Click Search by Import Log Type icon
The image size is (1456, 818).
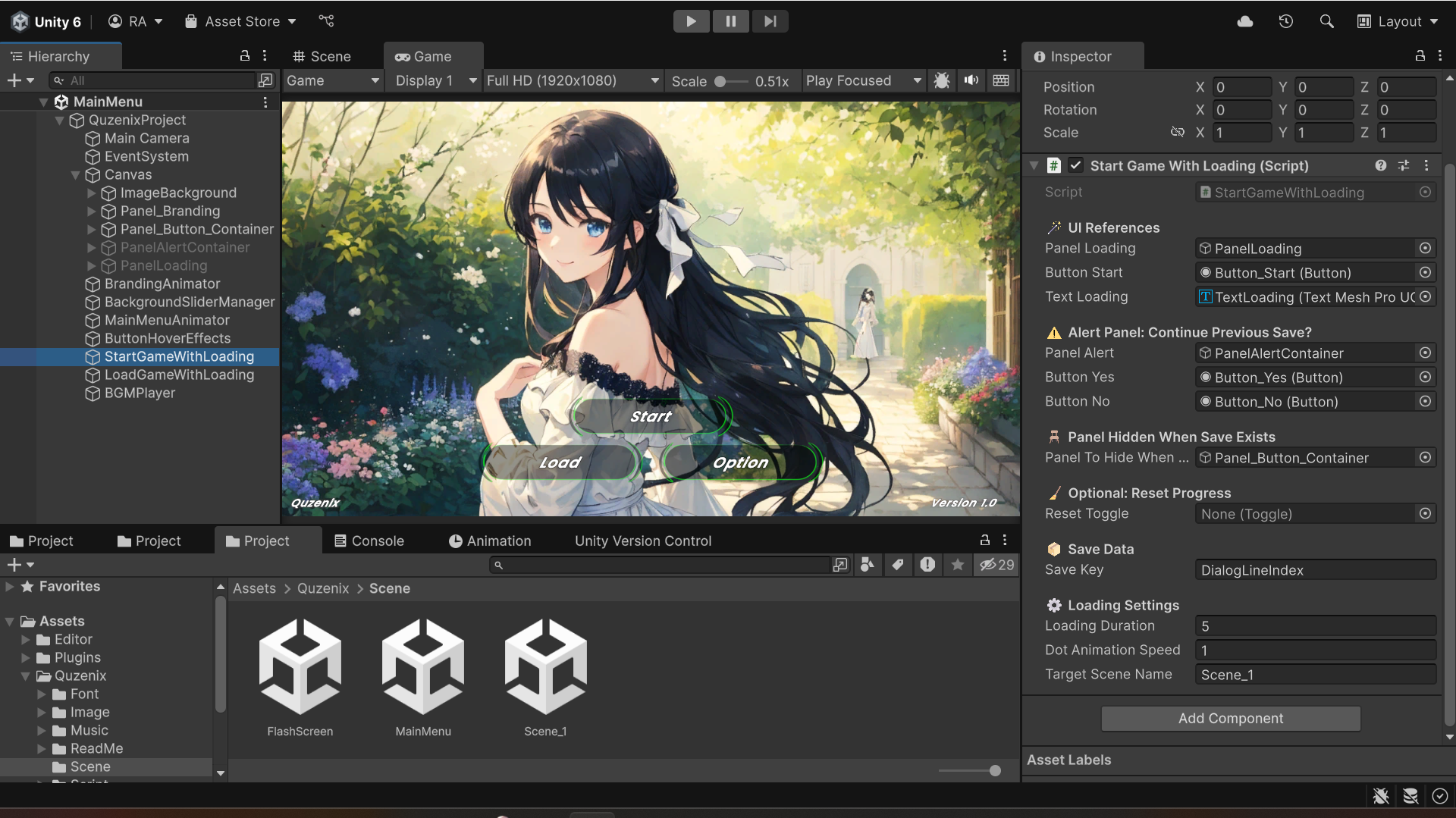tap(927, 564)
